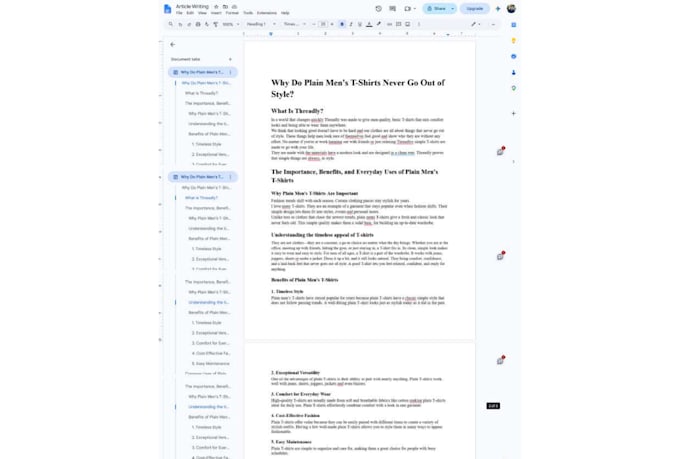
Task: Open the Tools menu
Action: coord(248,13)
